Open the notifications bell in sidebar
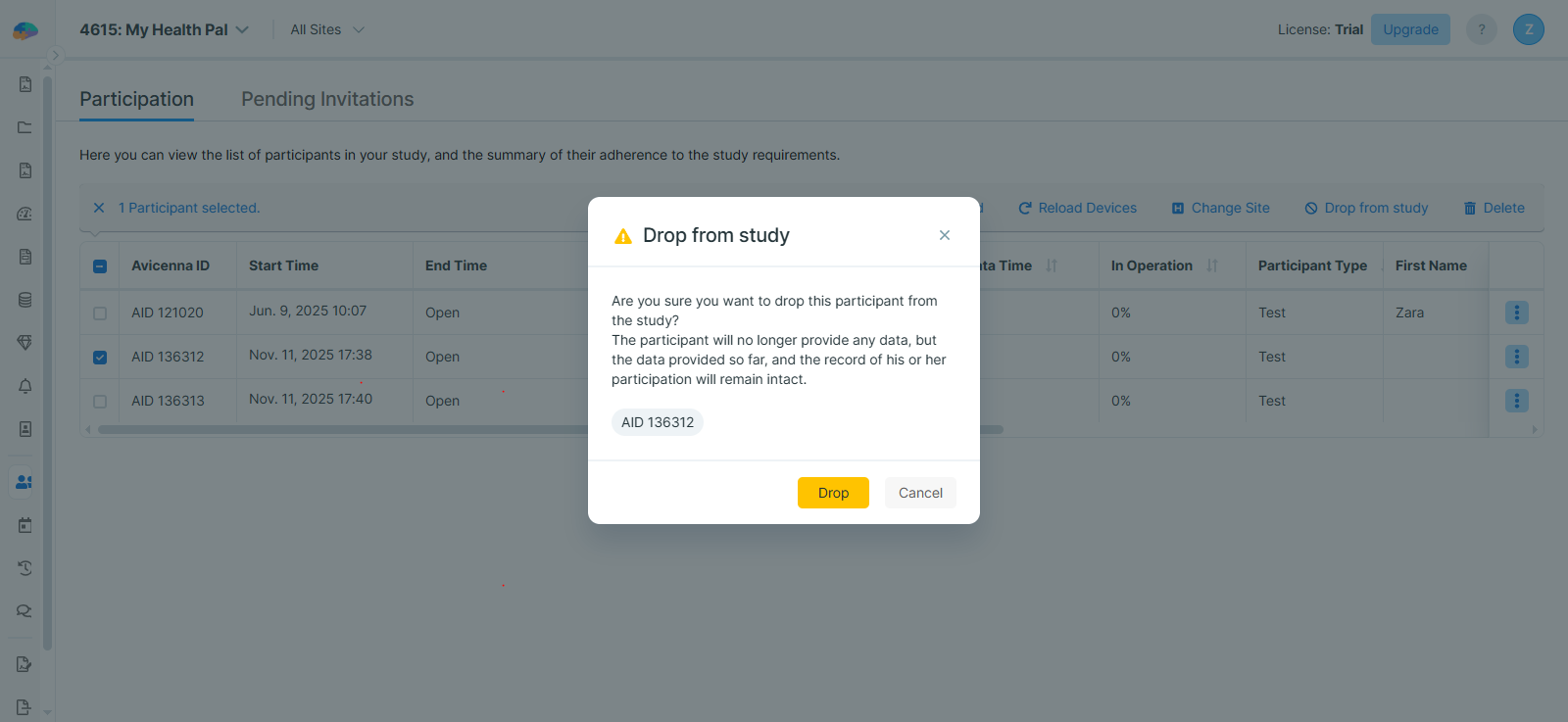Screen dimensions: 1568x722 [24, 386]
